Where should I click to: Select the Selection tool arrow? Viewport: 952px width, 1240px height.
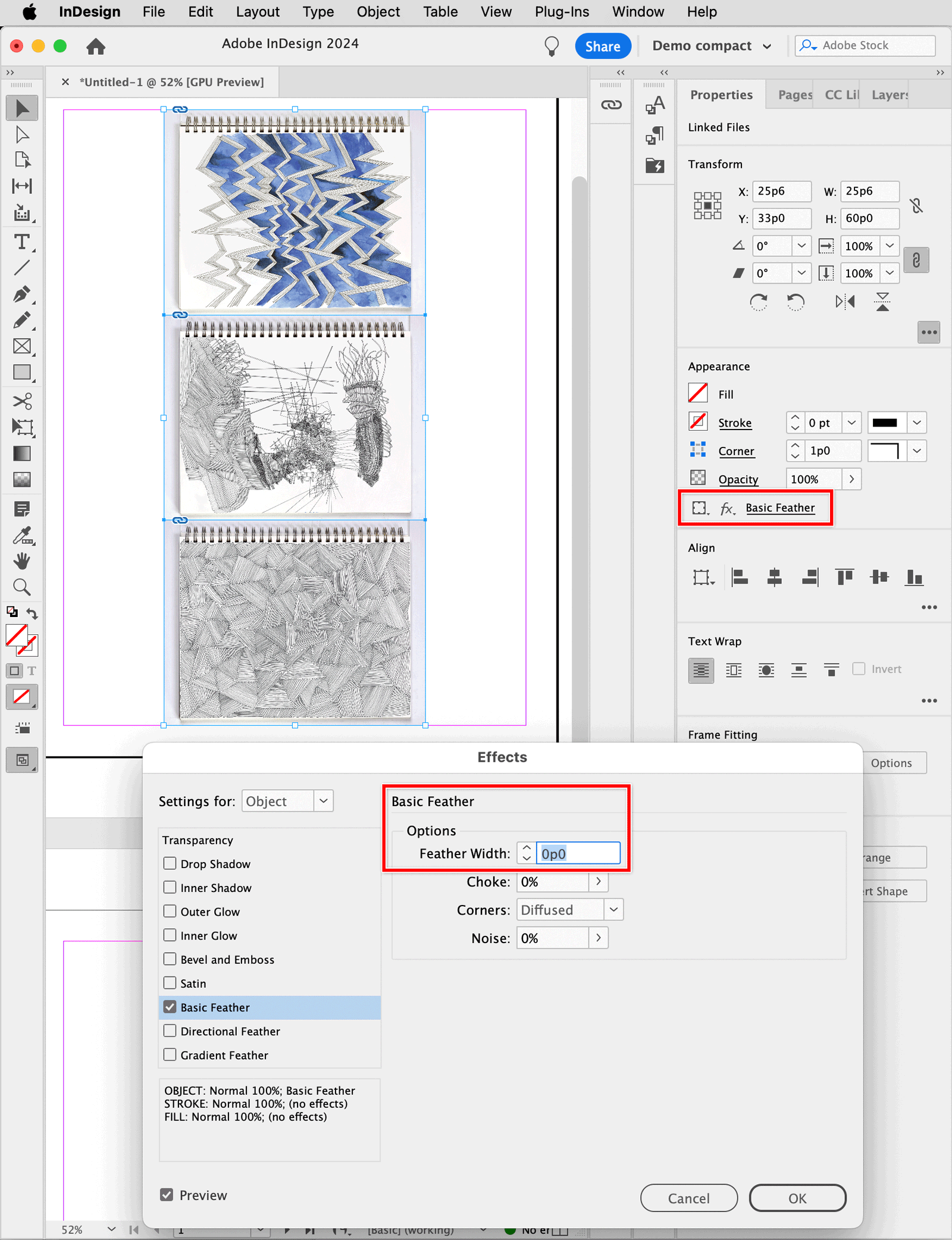[22, 108]
